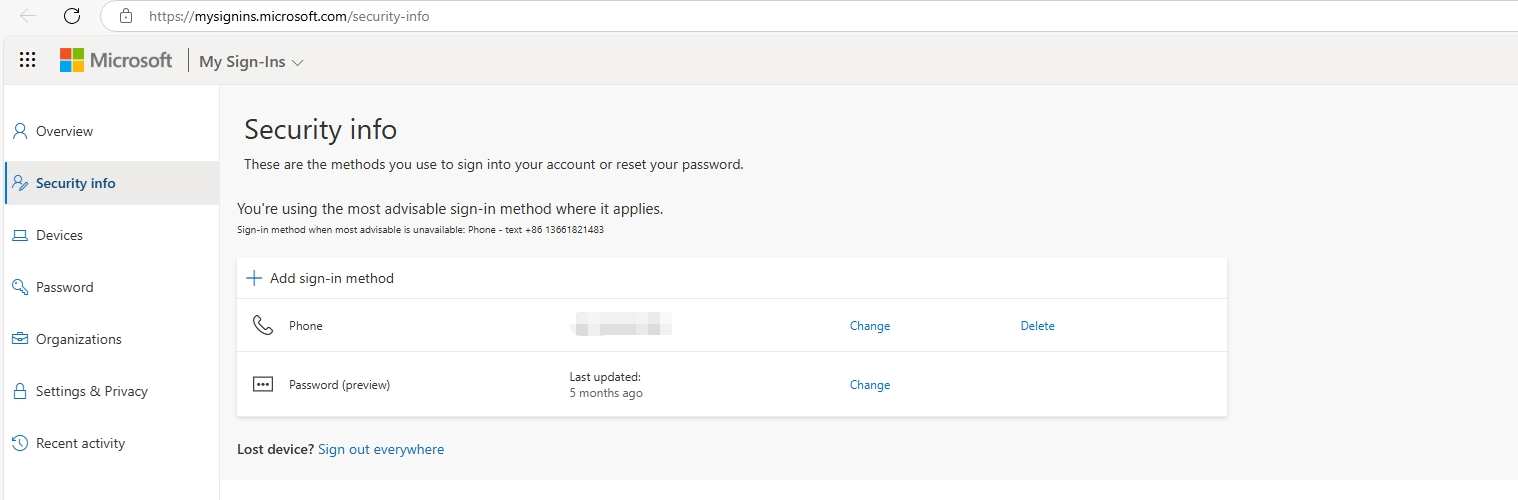Open the Security info sidebar item
This screenshot has width=1518, height=500.
pos(112,183)
